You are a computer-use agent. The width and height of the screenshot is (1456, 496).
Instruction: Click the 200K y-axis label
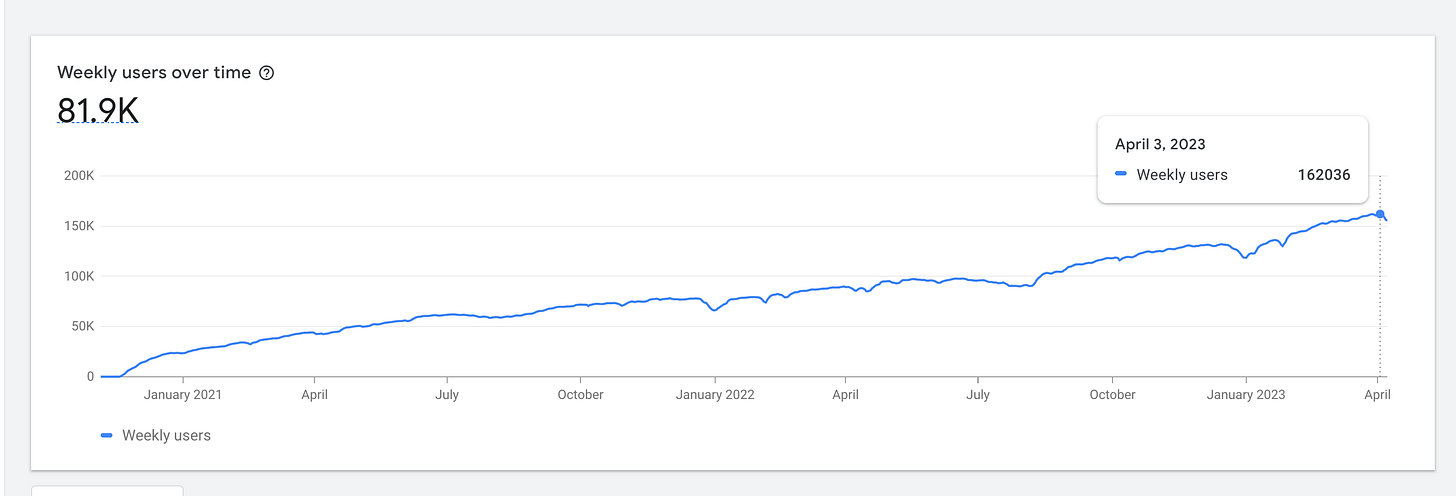78,175
